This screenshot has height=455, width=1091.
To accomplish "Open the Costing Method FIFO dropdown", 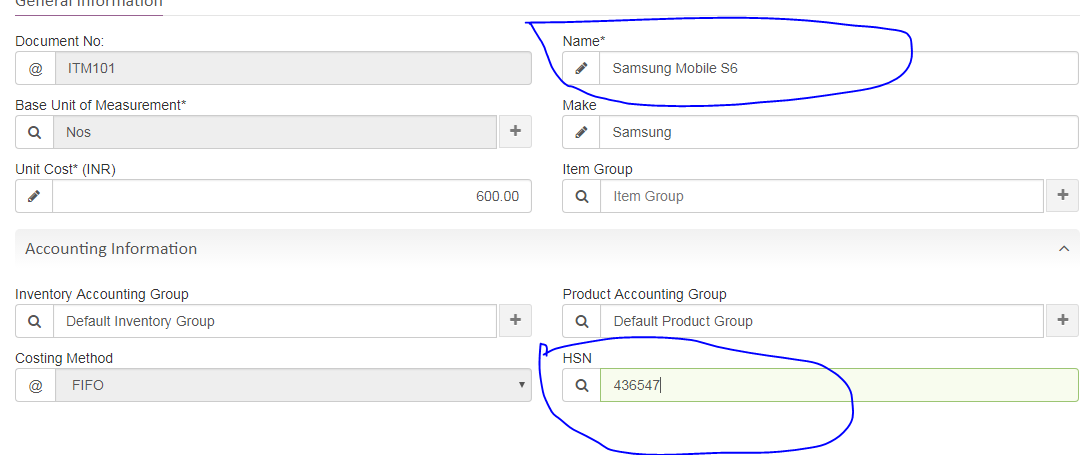I will click(x=294, y=385).
